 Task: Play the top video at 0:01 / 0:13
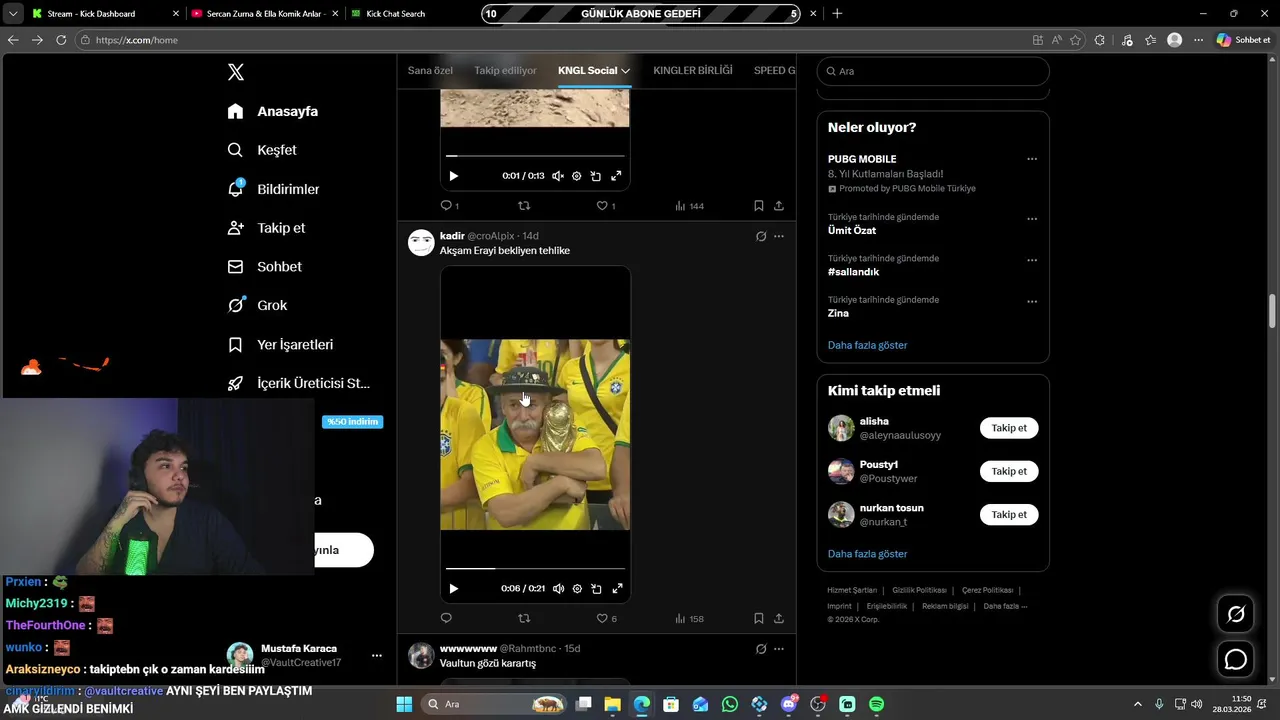point(453,176)
